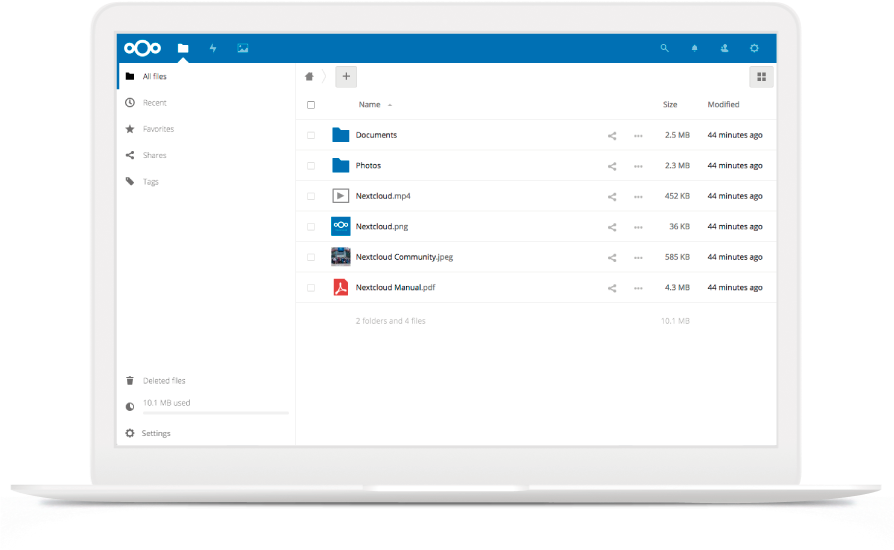This screenshot has width=894, height=550.
Task: Share the Documents folder
Action: point(612,136)
